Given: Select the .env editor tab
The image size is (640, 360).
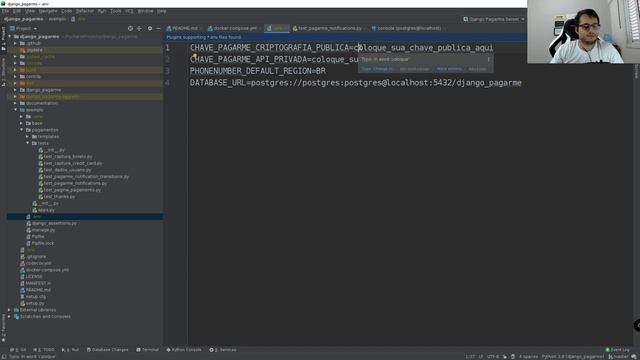Looking at the screenshot, I should click(276, 28).
